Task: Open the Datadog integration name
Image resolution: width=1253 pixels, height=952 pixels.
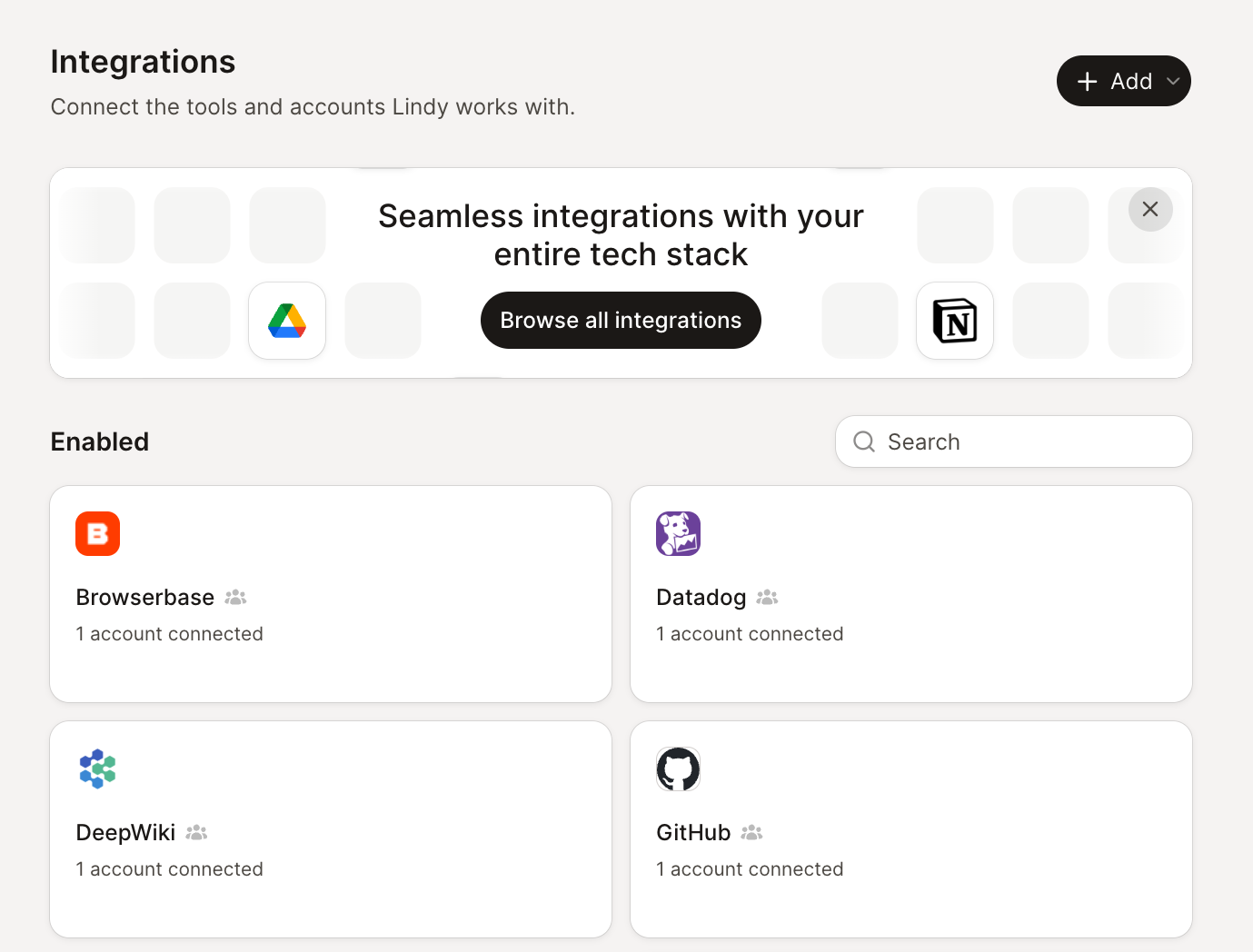Action: (x=701, y=597)
